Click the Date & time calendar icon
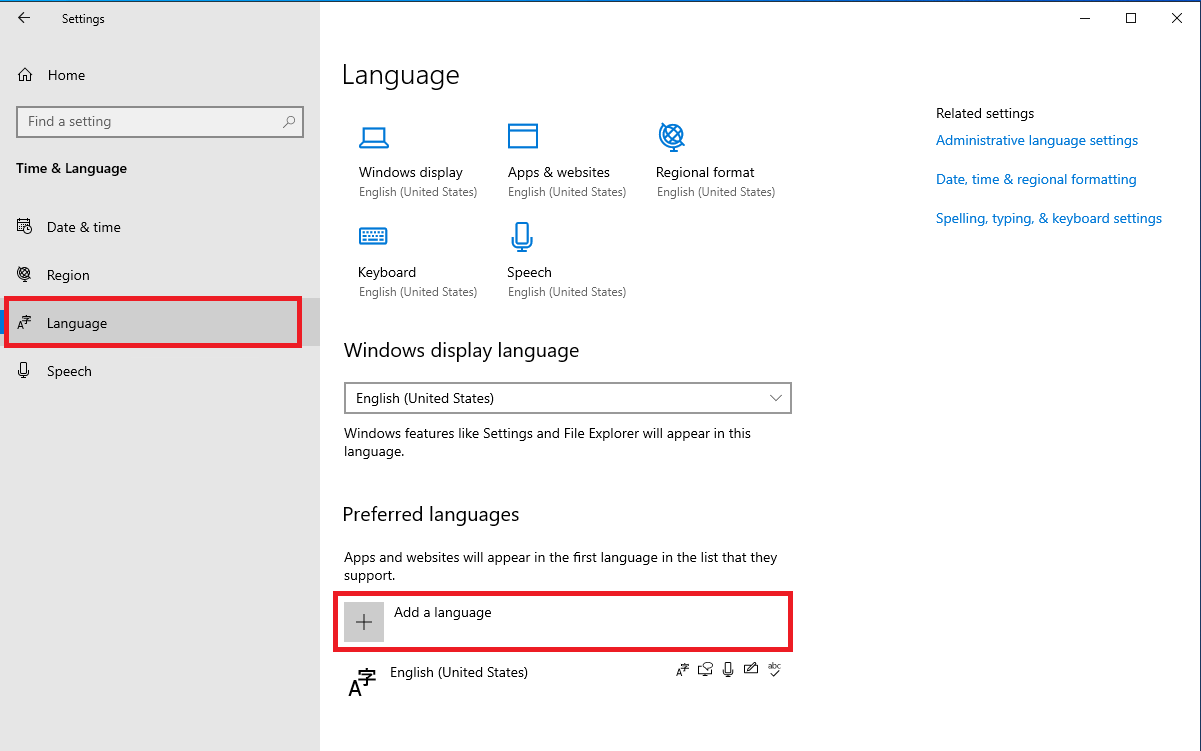 (x=25, y=227)
